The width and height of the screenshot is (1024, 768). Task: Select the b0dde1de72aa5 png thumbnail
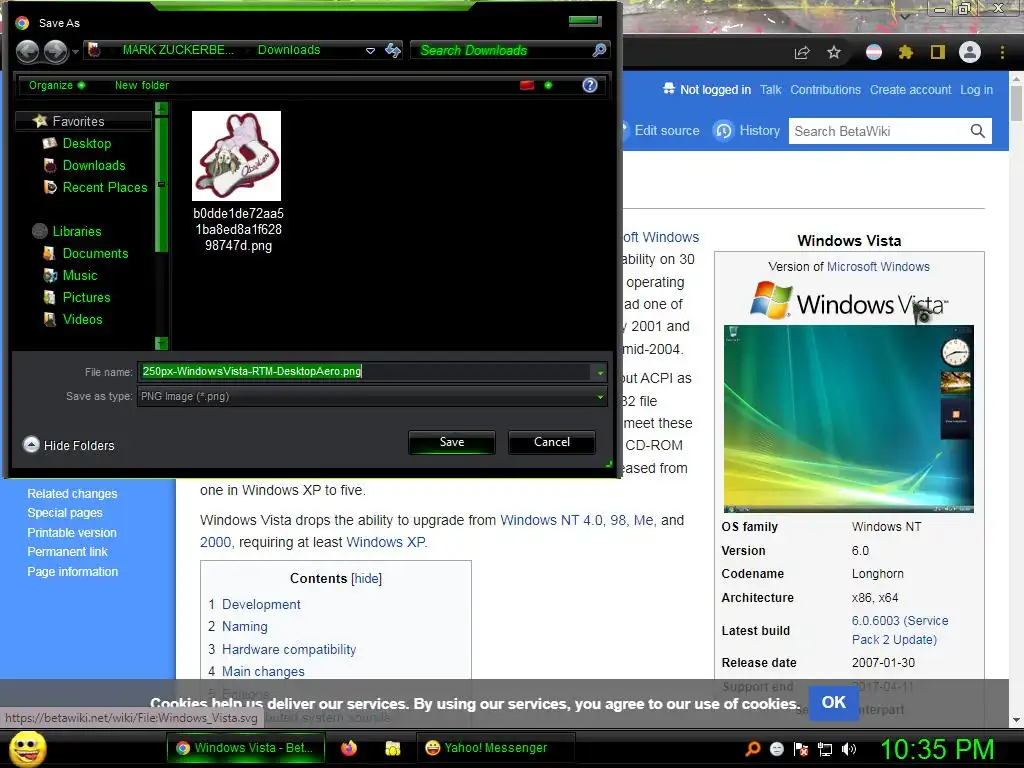(x=236, y=155)
